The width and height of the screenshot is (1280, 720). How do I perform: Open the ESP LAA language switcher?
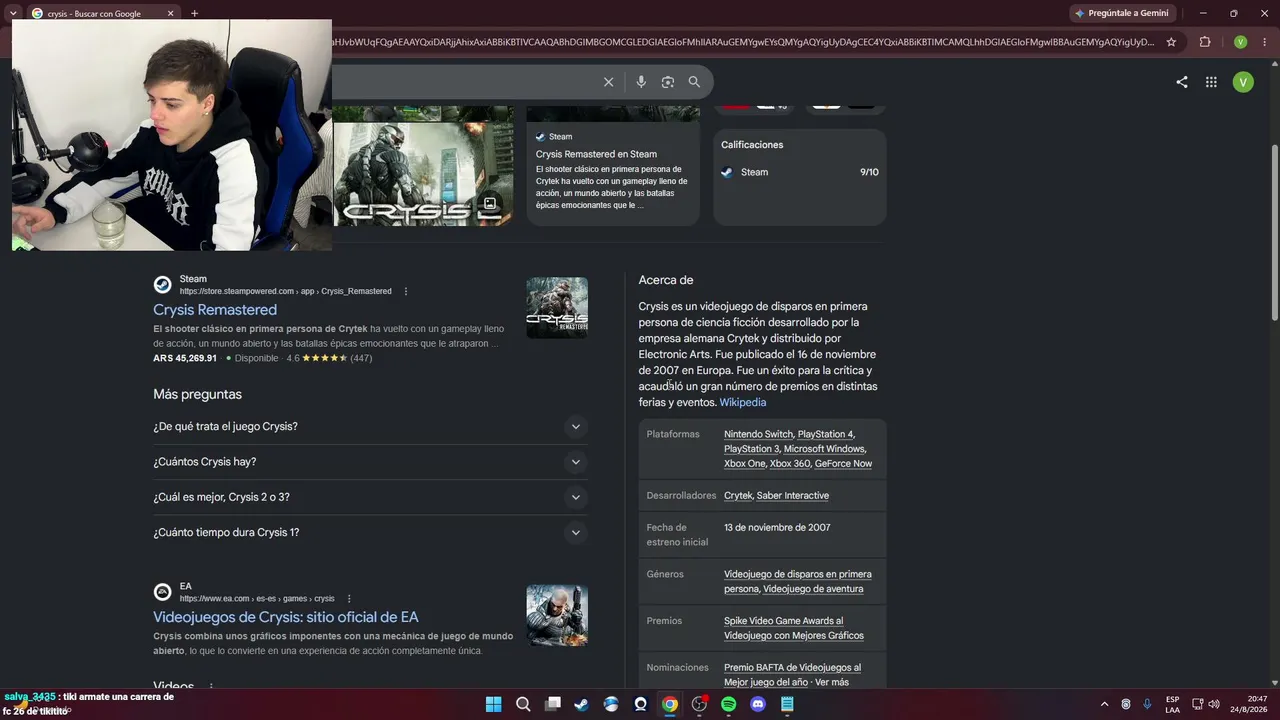(1172, 704)
